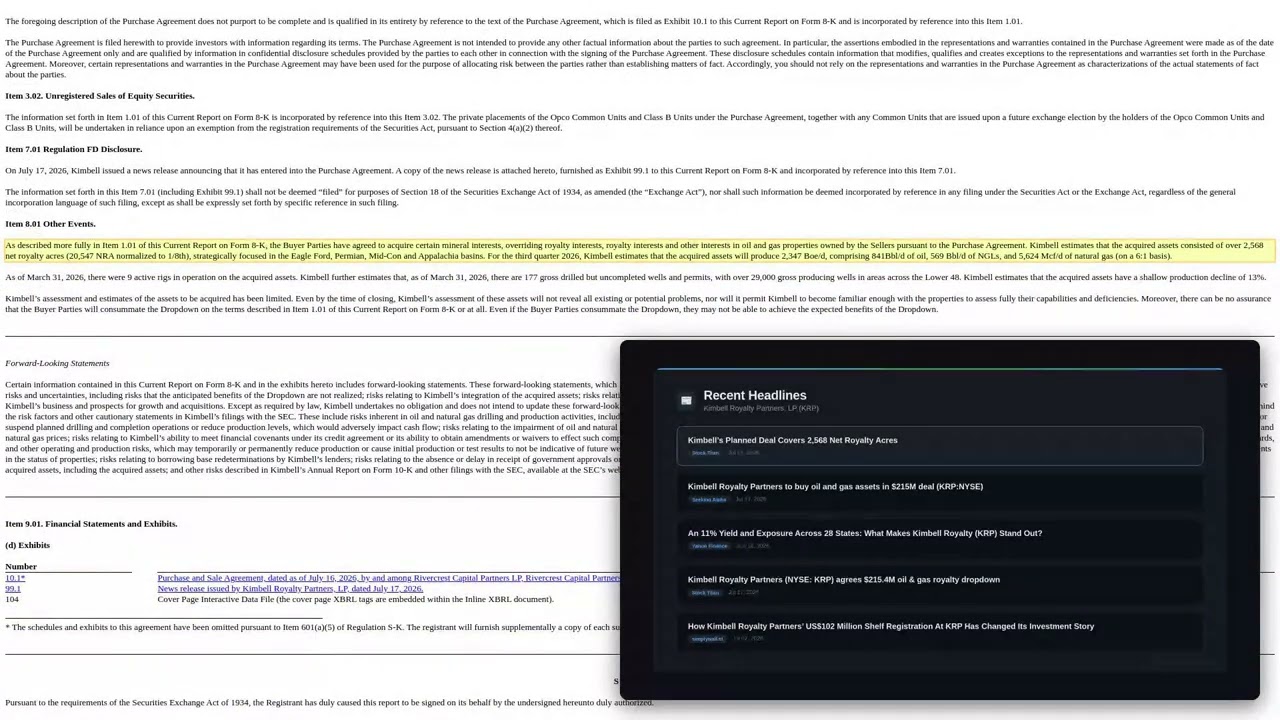Screen dimensions: 1280x720
Task: Click 'Item 9.01. Financial Statements and Exhibits.' heading
Action: pos(91,524)
